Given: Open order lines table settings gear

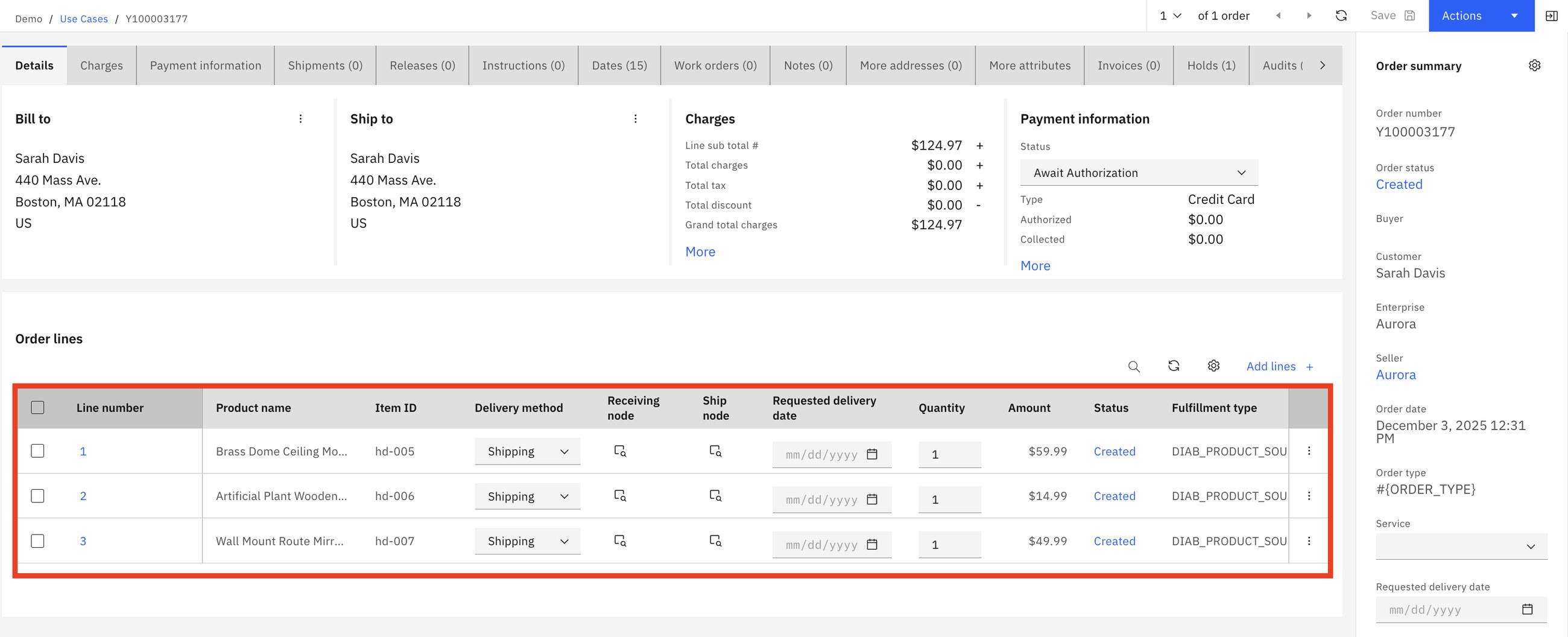Looking at the screenshot, I should (x=1214, y=366).
